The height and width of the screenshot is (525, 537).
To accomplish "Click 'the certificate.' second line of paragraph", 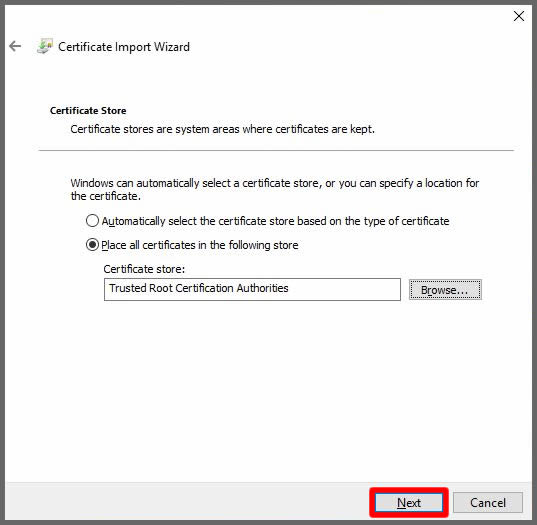I will point(105,196).
